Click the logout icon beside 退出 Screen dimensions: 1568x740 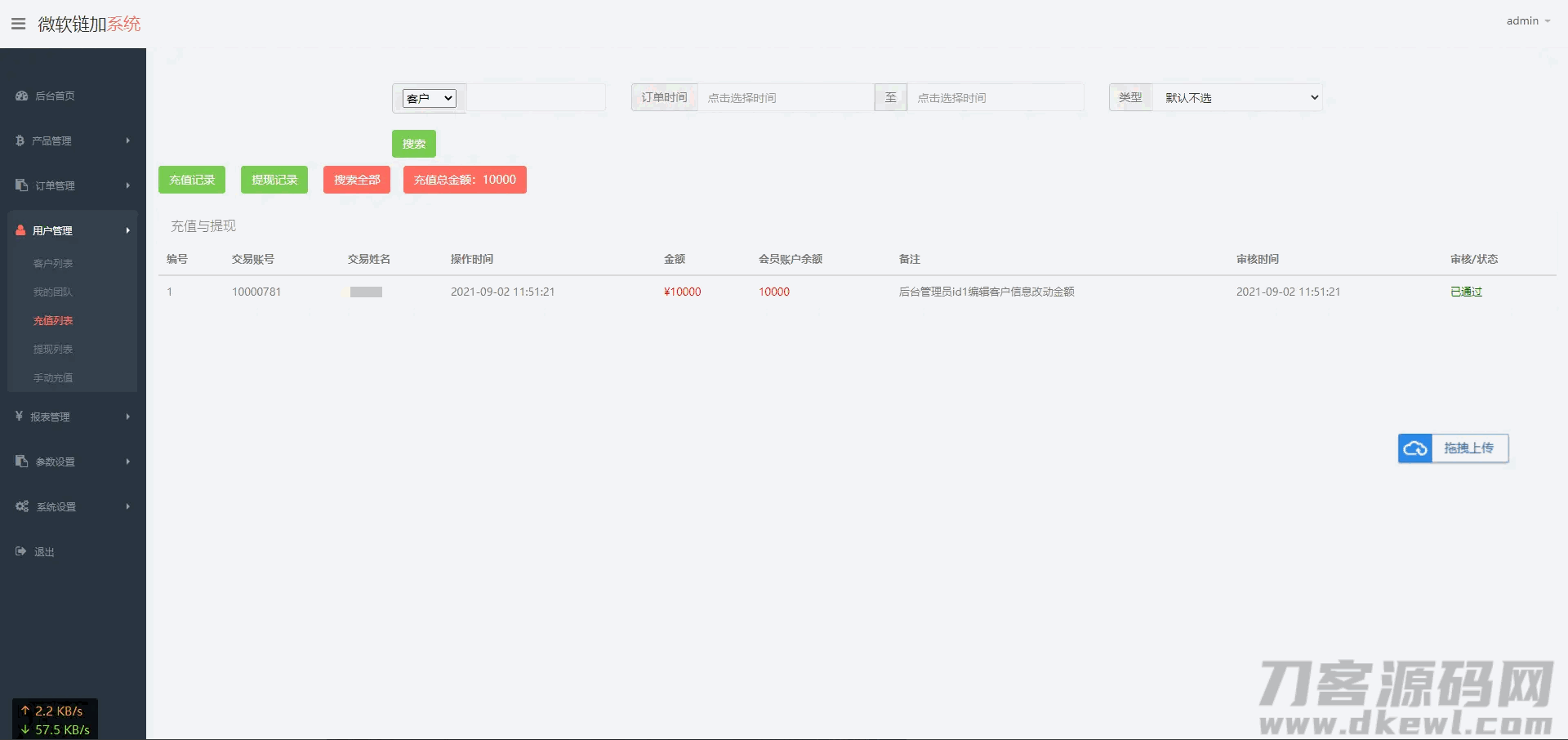21,551
